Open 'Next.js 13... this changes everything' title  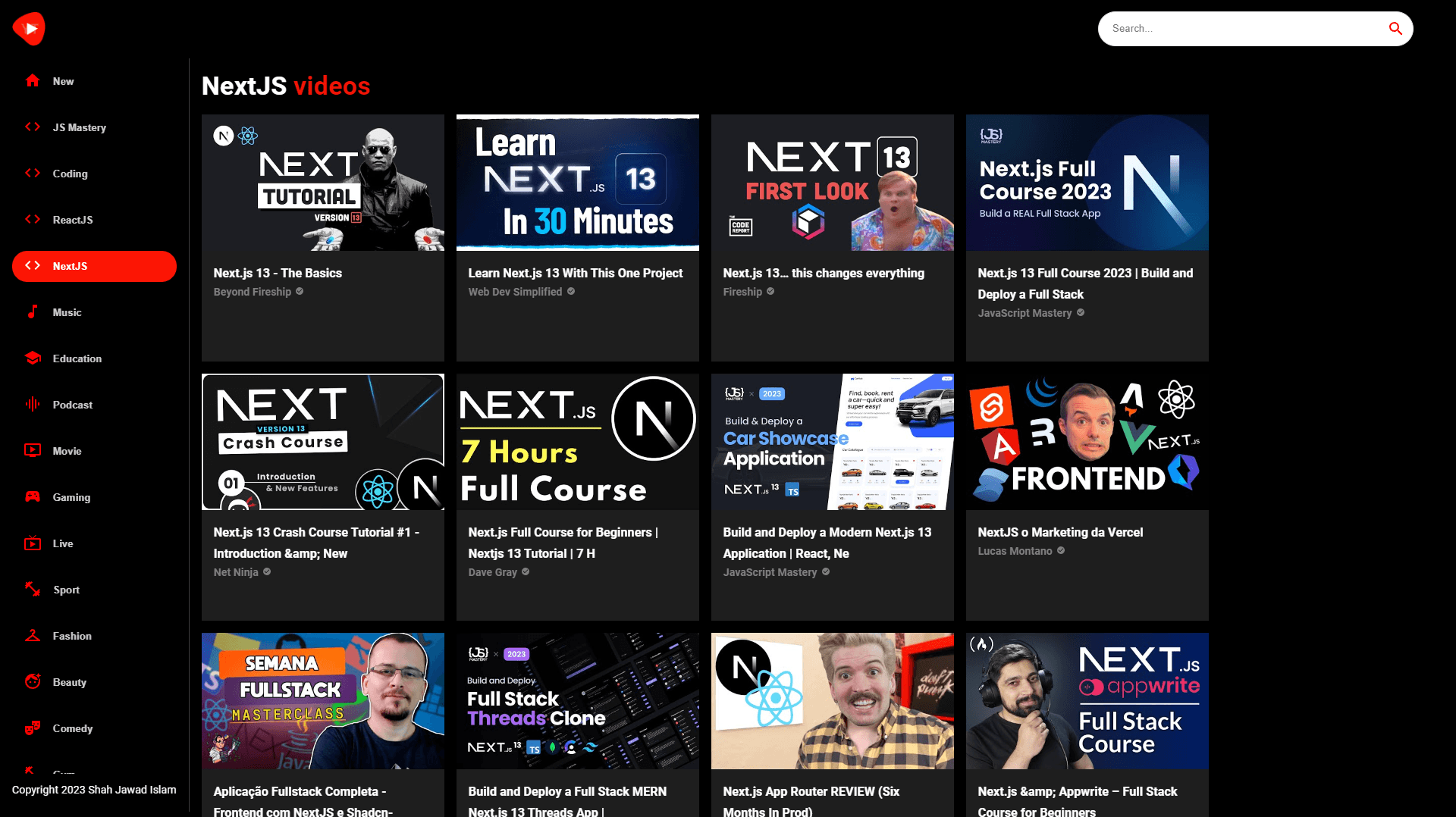pyautogui.click(x=824, y=273)
